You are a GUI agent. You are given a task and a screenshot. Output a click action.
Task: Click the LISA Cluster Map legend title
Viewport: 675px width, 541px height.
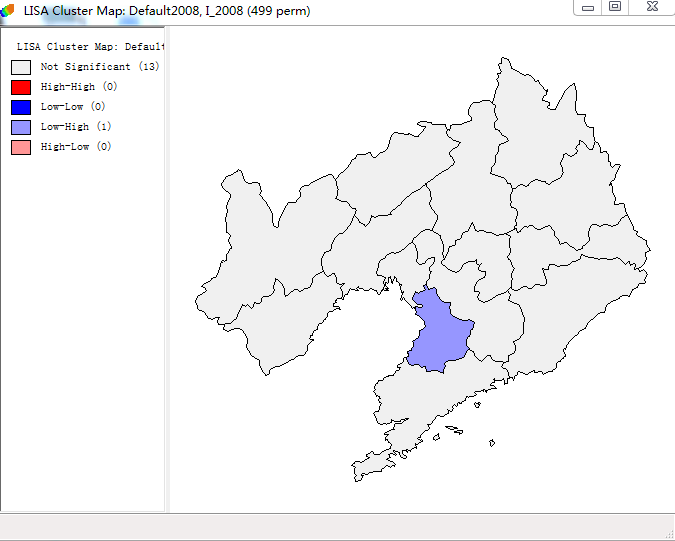tap(90, 46)
